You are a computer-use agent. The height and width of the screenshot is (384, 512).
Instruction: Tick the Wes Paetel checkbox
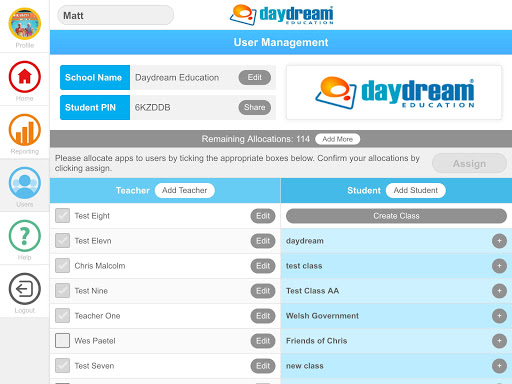[x=62, y=341]
